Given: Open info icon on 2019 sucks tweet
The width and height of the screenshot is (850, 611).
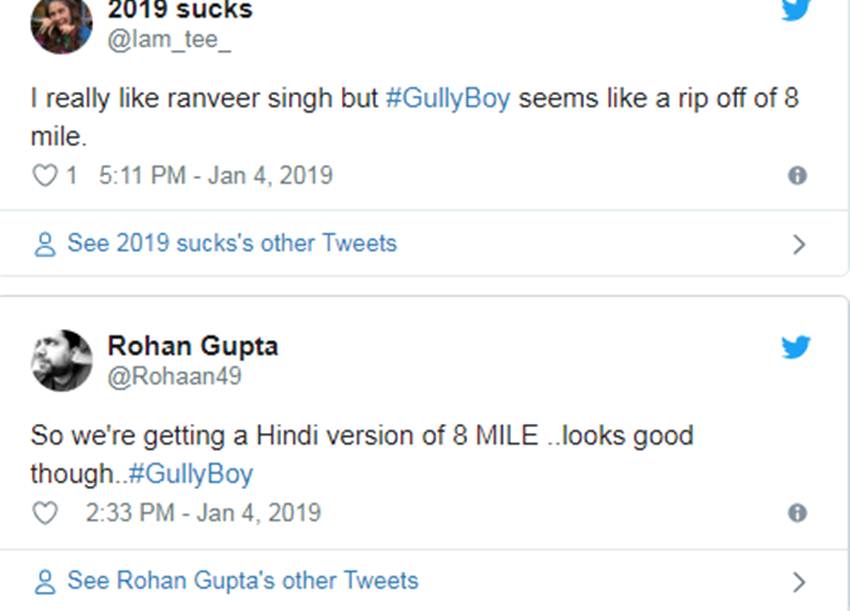Looking at the screenshot, I should tap(797, 176).
